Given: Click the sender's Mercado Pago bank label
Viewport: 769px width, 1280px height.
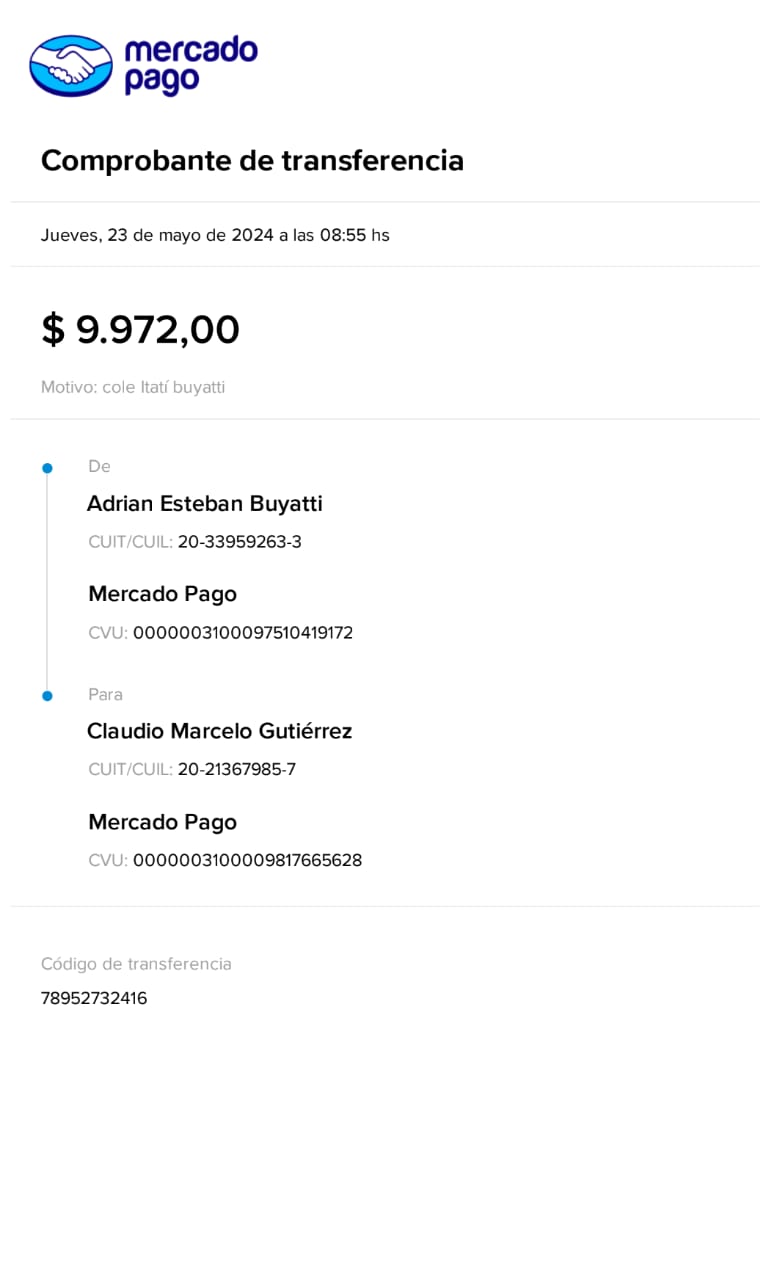Looking at the screenshot, I should click(x=162, y=594).
